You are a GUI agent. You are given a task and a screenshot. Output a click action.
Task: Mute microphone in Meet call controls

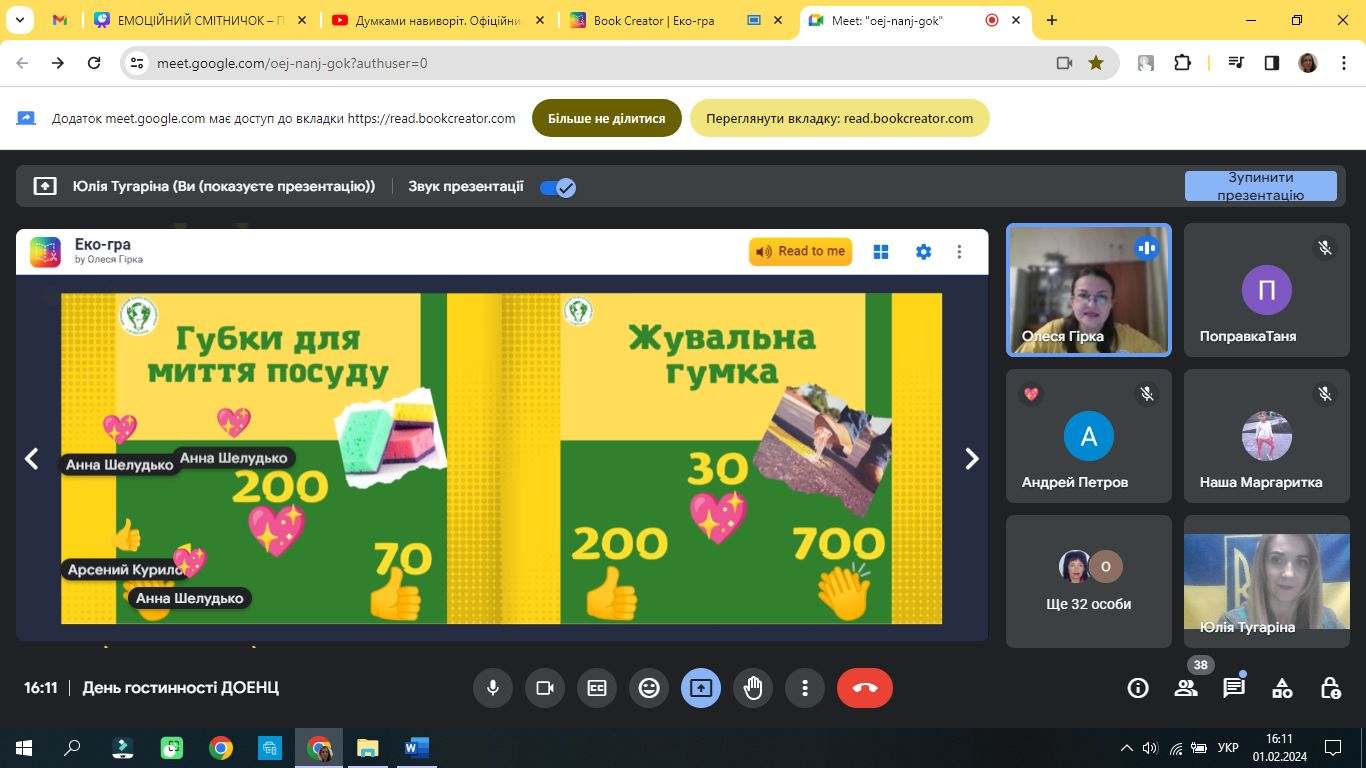pyautogui.click(x=492, y=688)
